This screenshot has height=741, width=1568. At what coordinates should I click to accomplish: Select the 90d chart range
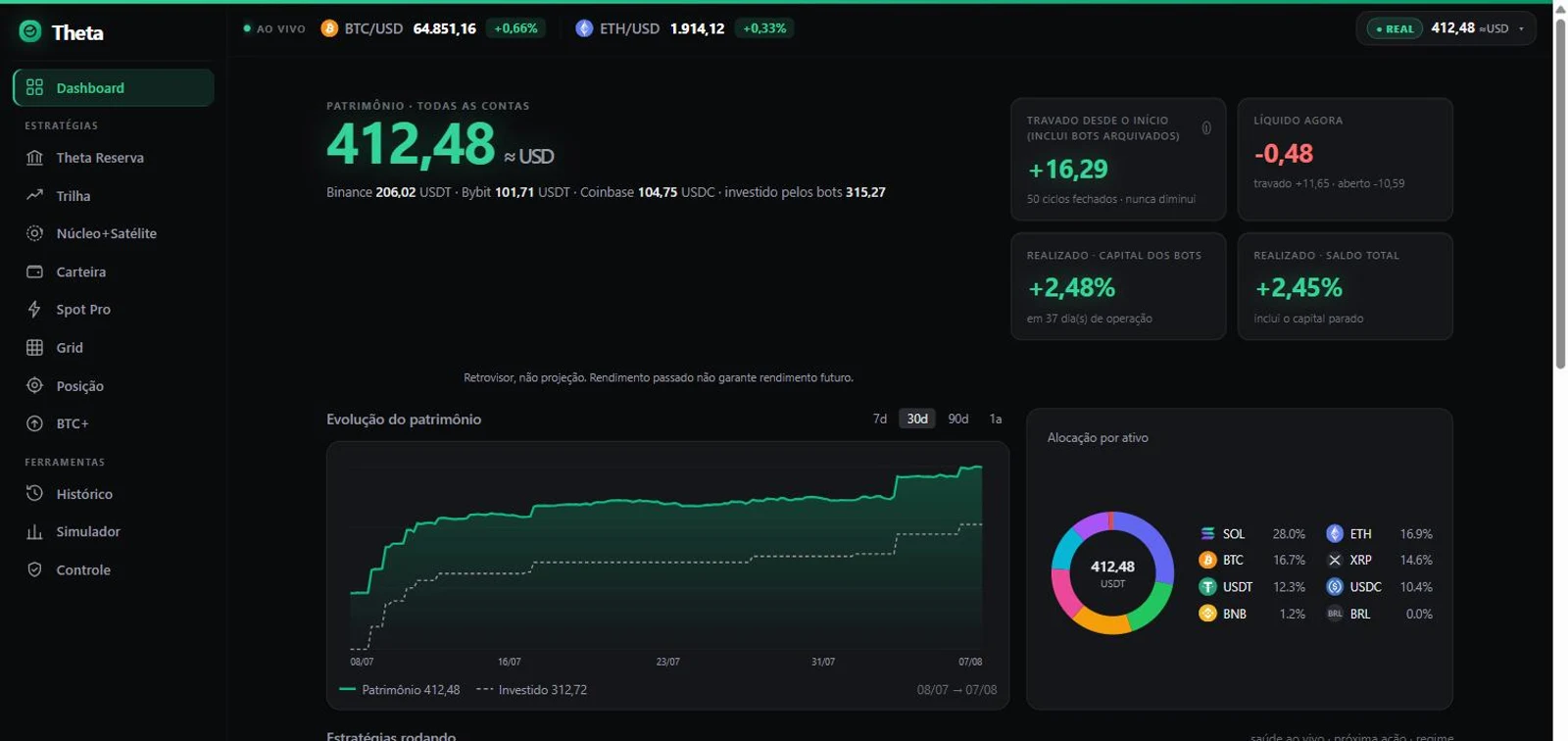958,419
